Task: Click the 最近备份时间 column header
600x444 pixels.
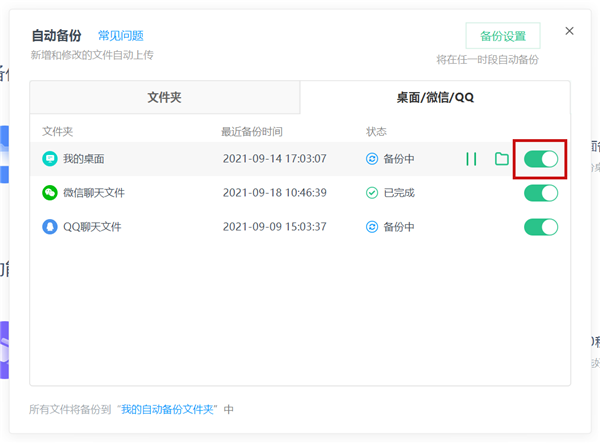Action: point(252,132)
